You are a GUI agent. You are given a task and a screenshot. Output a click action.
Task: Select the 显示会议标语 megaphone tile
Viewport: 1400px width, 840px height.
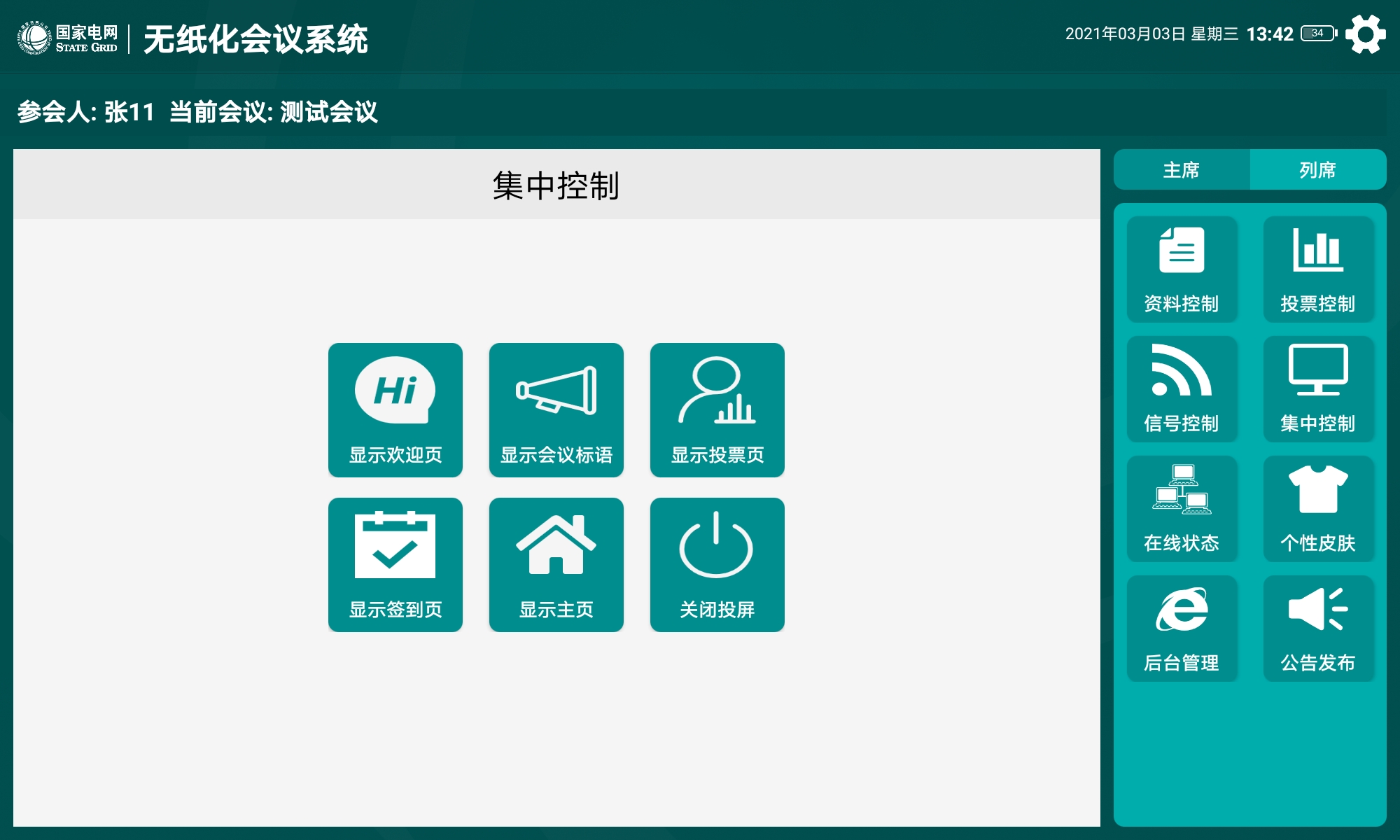coord(556,410)
